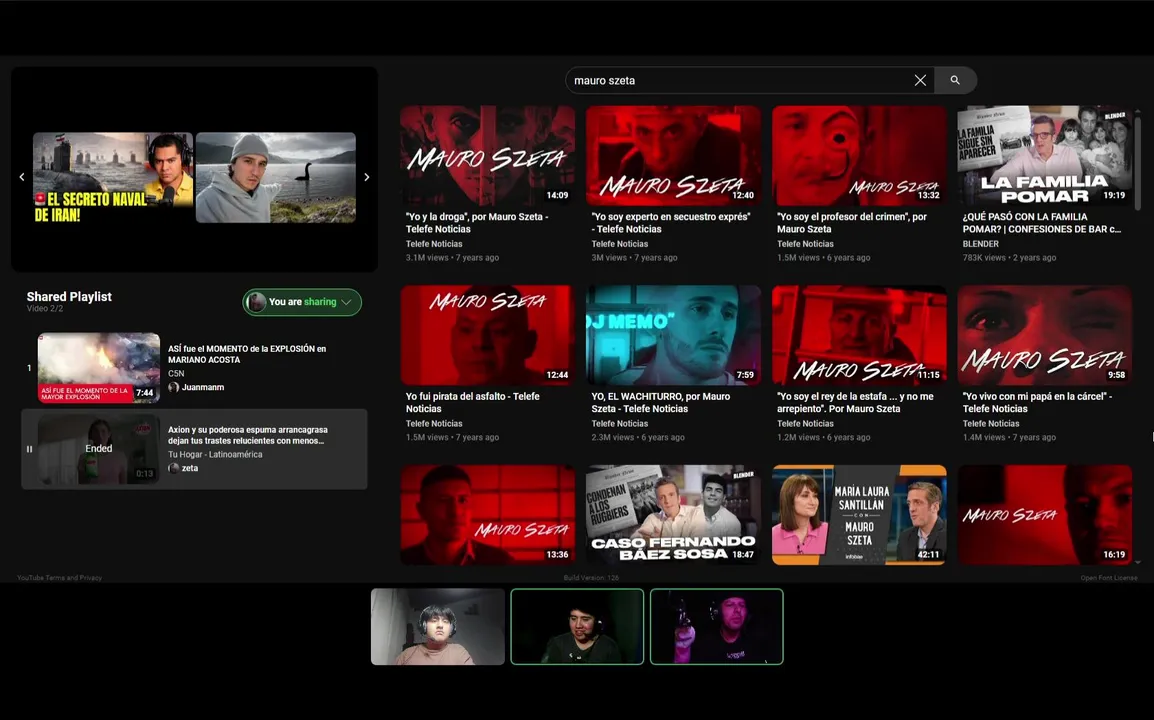Click the 'Axion y su poderosa espuma' title
This screenshot has width=1154, height=720.
coord(247,435)
